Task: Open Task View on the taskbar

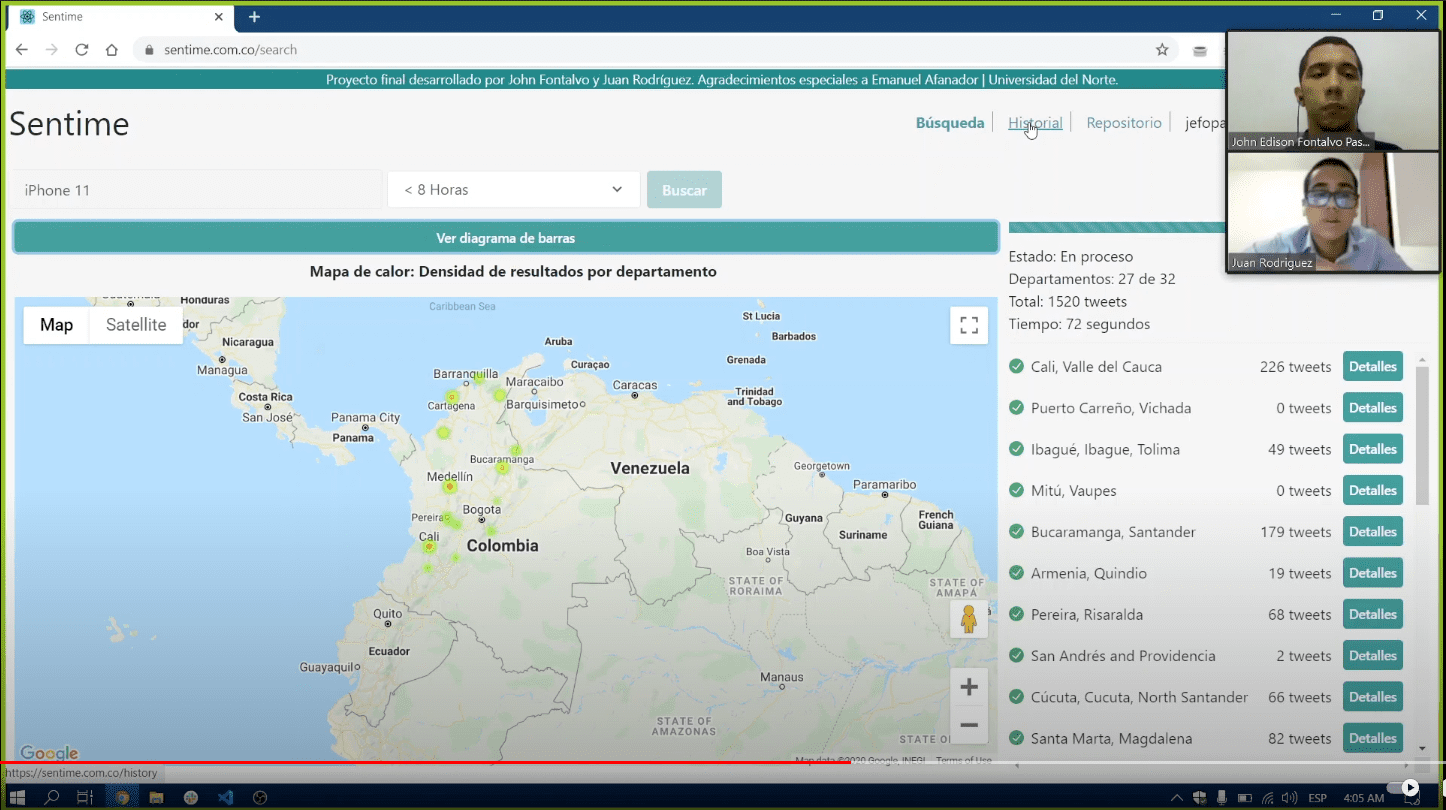Action: pyautogui.click(x=85, y=797)
